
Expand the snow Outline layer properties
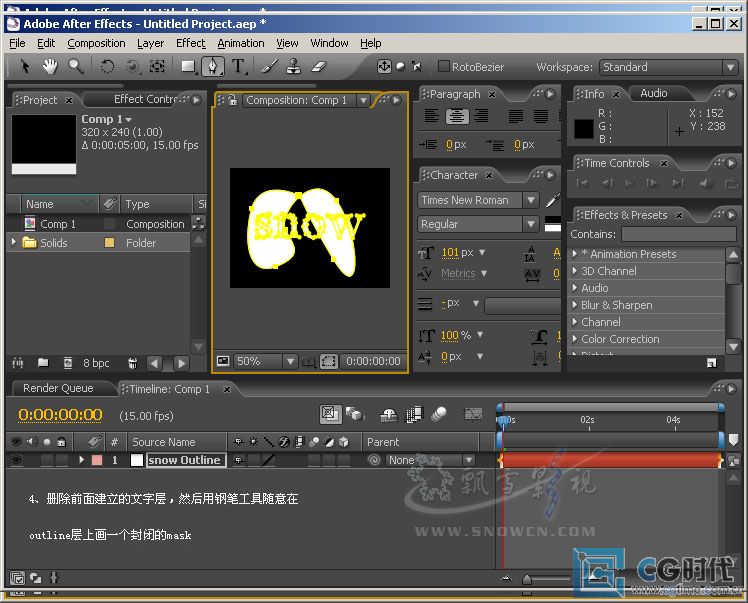coord(82,460)
